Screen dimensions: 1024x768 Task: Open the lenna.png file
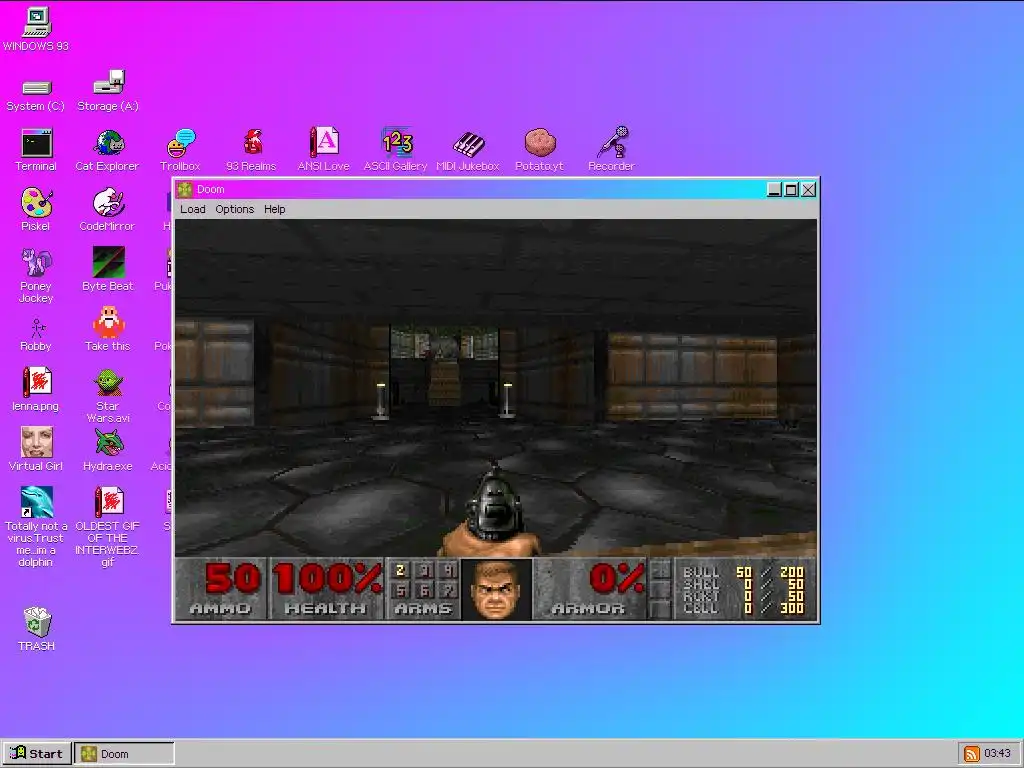click(36, 389)
